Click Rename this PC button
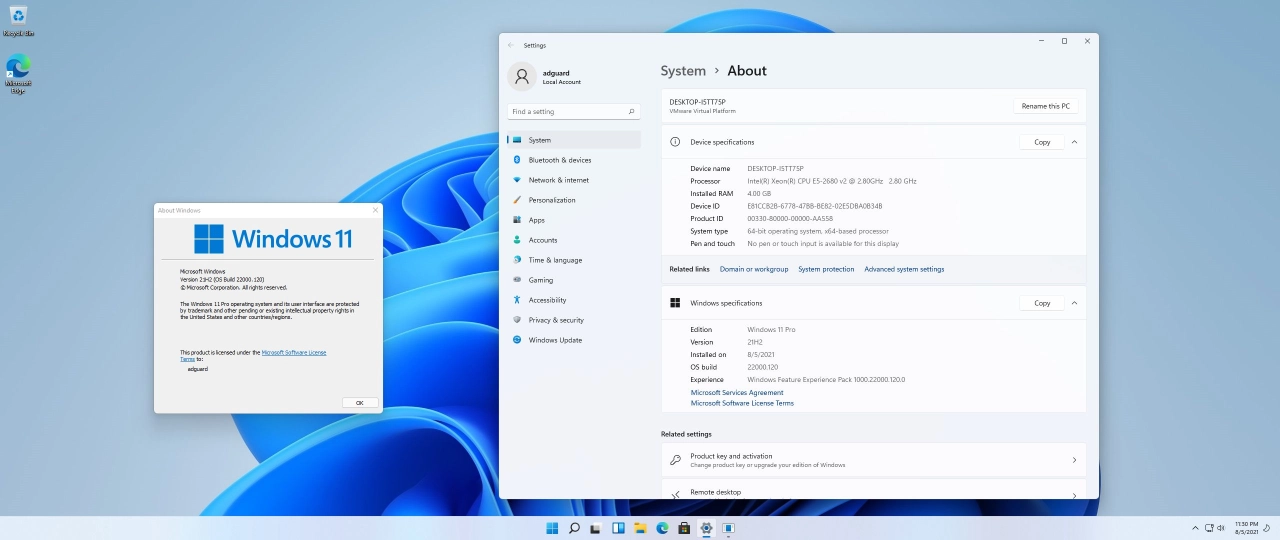This screenshot has height=540, width=1280. (1046, 106)
